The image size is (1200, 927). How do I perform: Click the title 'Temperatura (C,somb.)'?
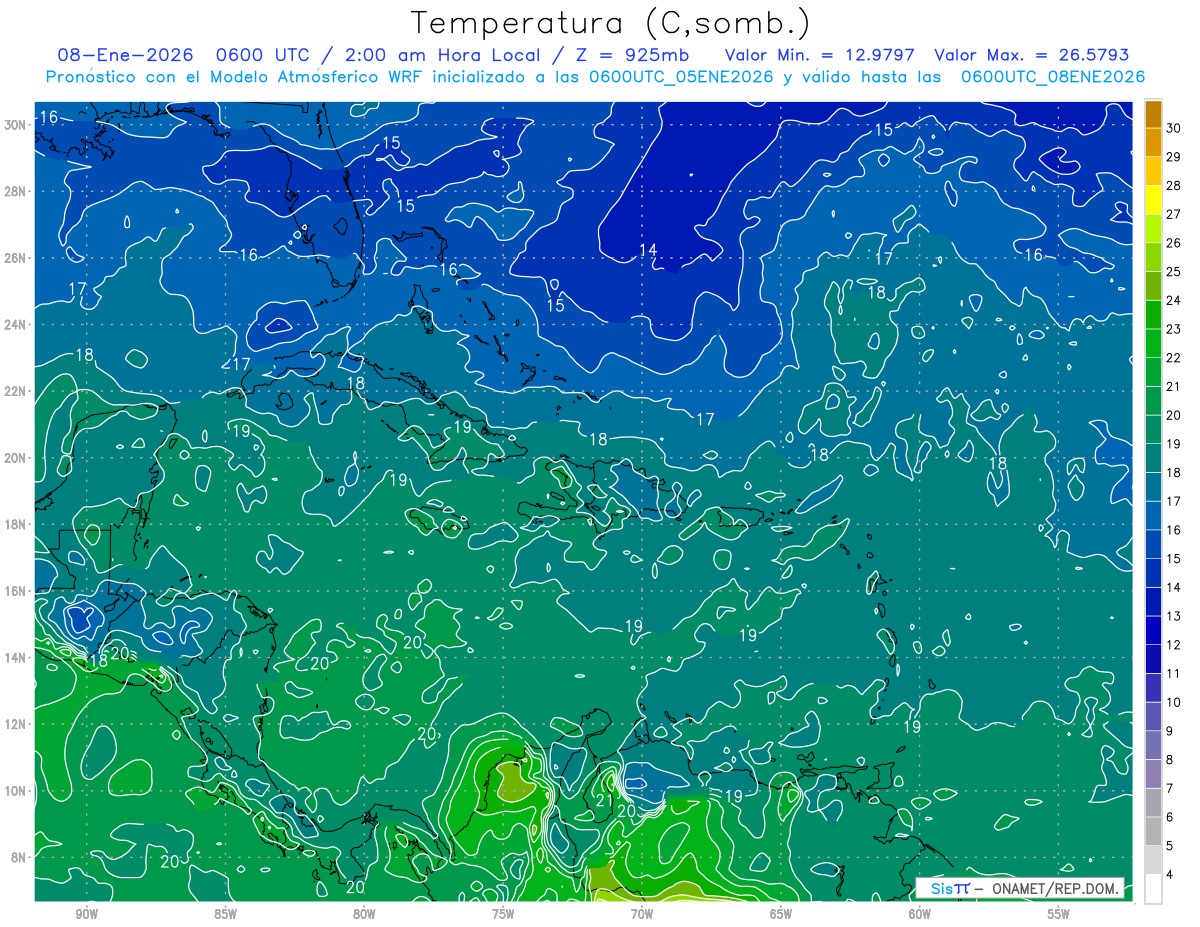[611, 23]
